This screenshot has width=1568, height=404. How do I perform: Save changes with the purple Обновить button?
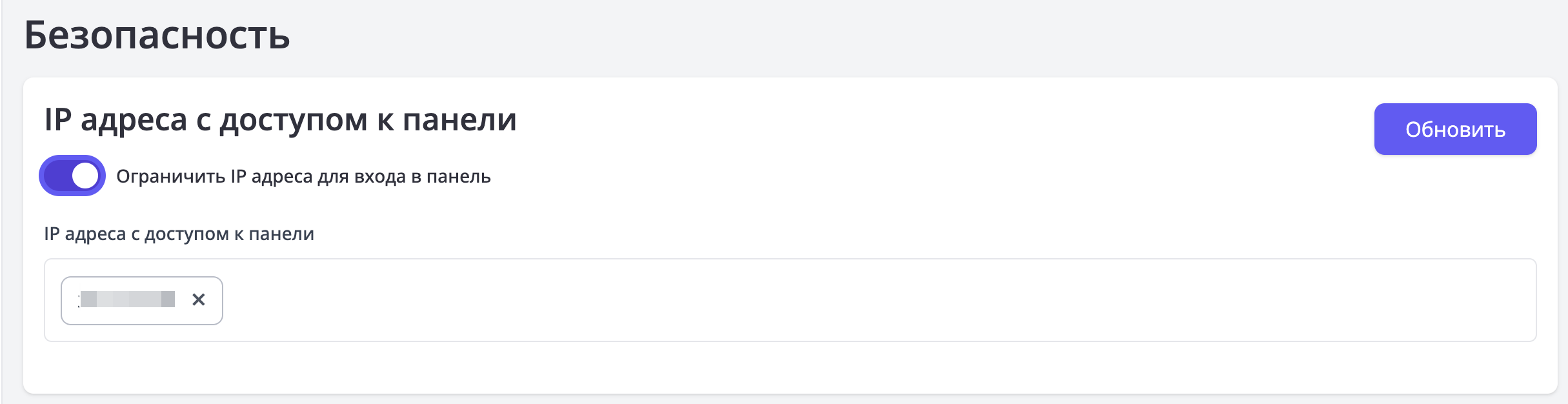point(1454,129)
